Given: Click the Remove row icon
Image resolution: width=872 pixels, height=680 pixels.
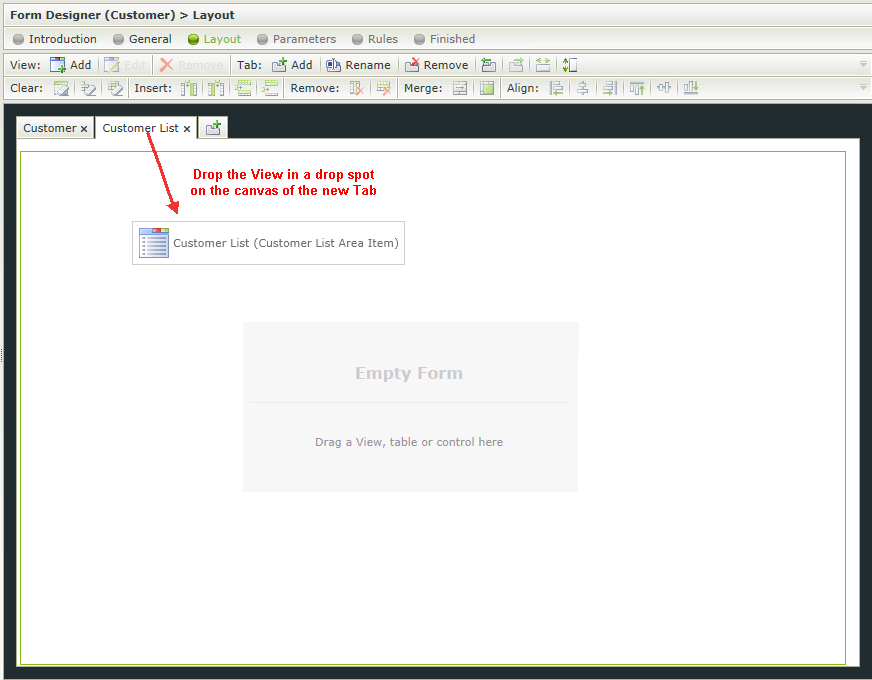Looking at the screenshot, I should pos(384,88).
